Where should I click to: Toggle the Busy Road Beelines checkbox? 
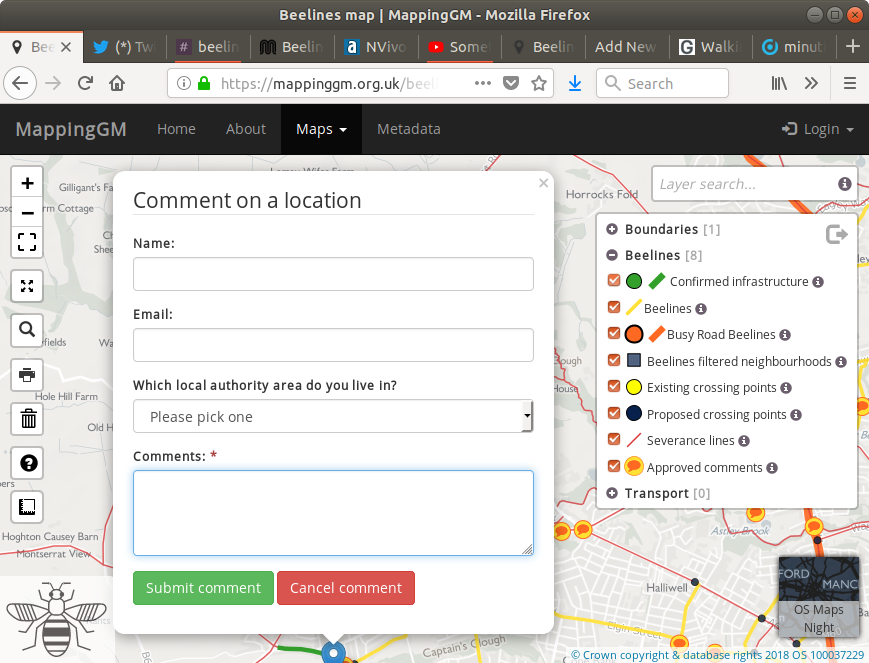pyautogui.click(x=614, y=334)
